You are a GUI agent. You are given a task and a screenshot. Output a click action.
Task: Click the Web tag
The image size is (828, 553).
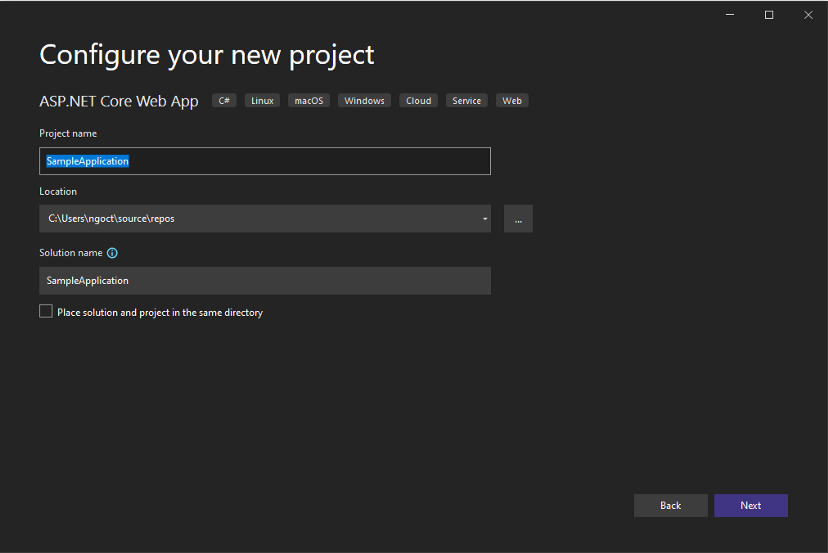[x=512, y=101]
